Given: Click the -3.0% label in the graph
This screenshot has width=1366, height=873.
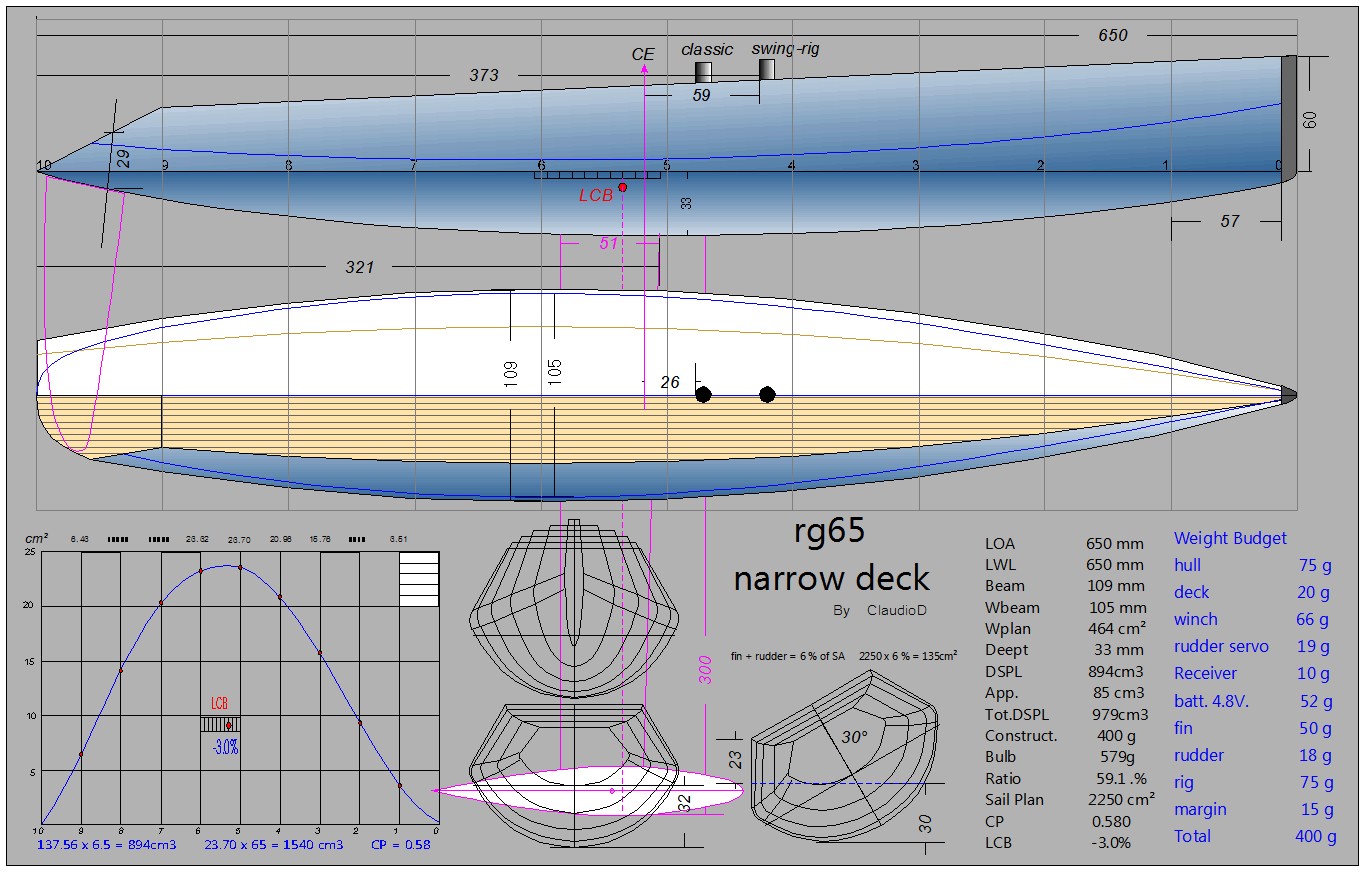Looking at the screenshot, I should coord(225,747).
